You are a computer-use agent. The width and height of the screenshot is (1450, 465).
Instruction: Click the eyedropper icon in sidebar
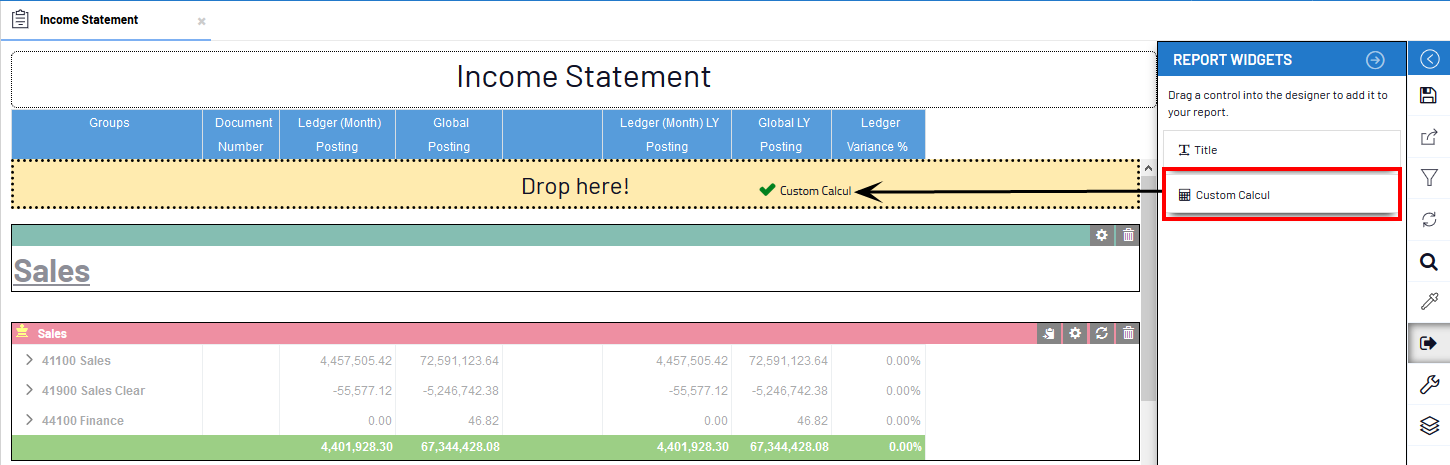1429,302
